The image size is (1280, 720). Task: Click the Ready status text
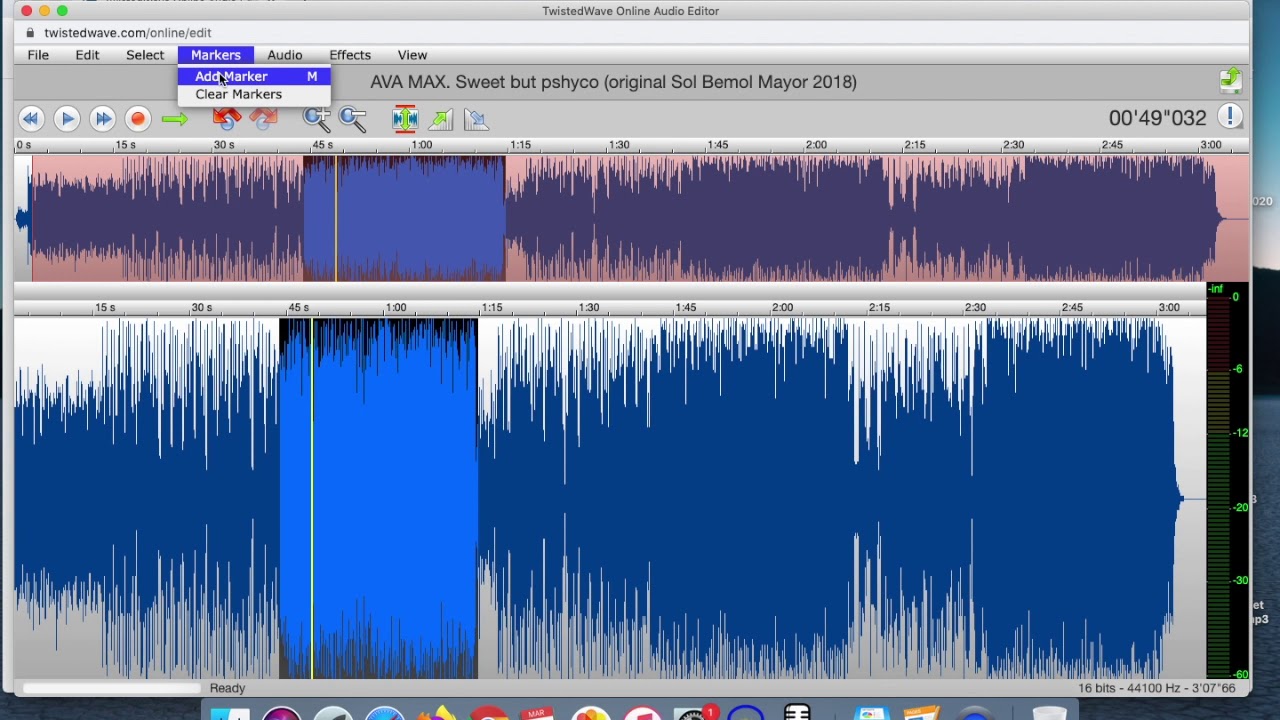pyautogui.click(x=227, y=688)
